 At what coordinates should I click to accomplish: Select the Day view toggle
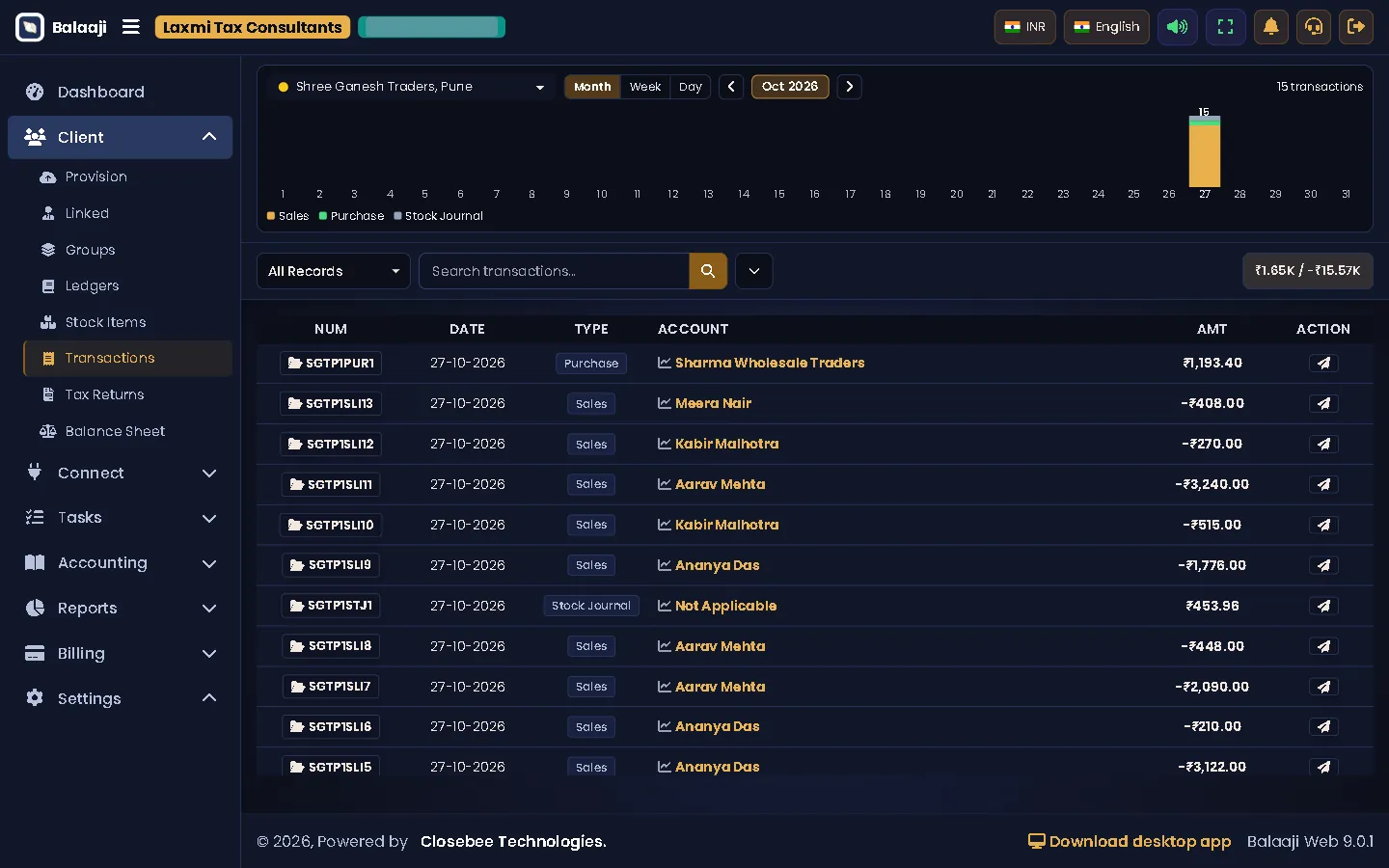tap(691, 87)
